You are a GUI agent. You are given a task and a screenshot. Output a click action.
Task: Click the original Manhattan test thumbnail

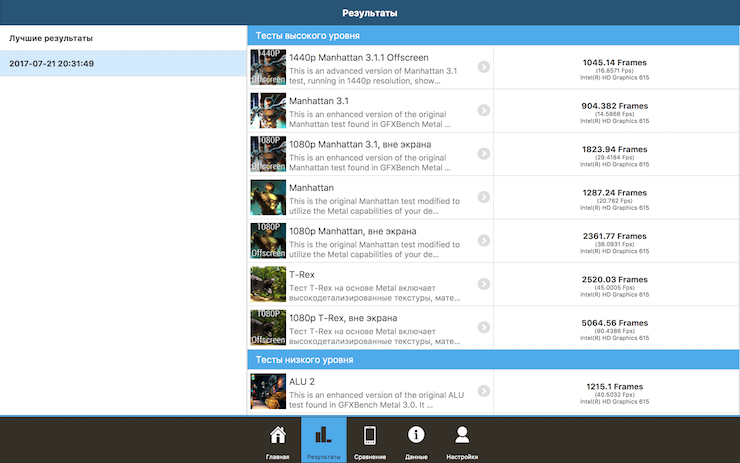(268, 197)
